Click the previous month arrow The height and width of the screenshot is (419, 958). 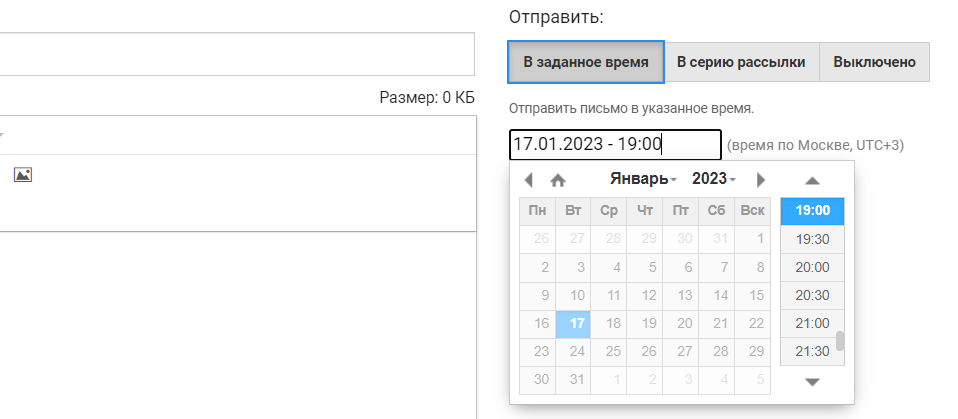528,180
